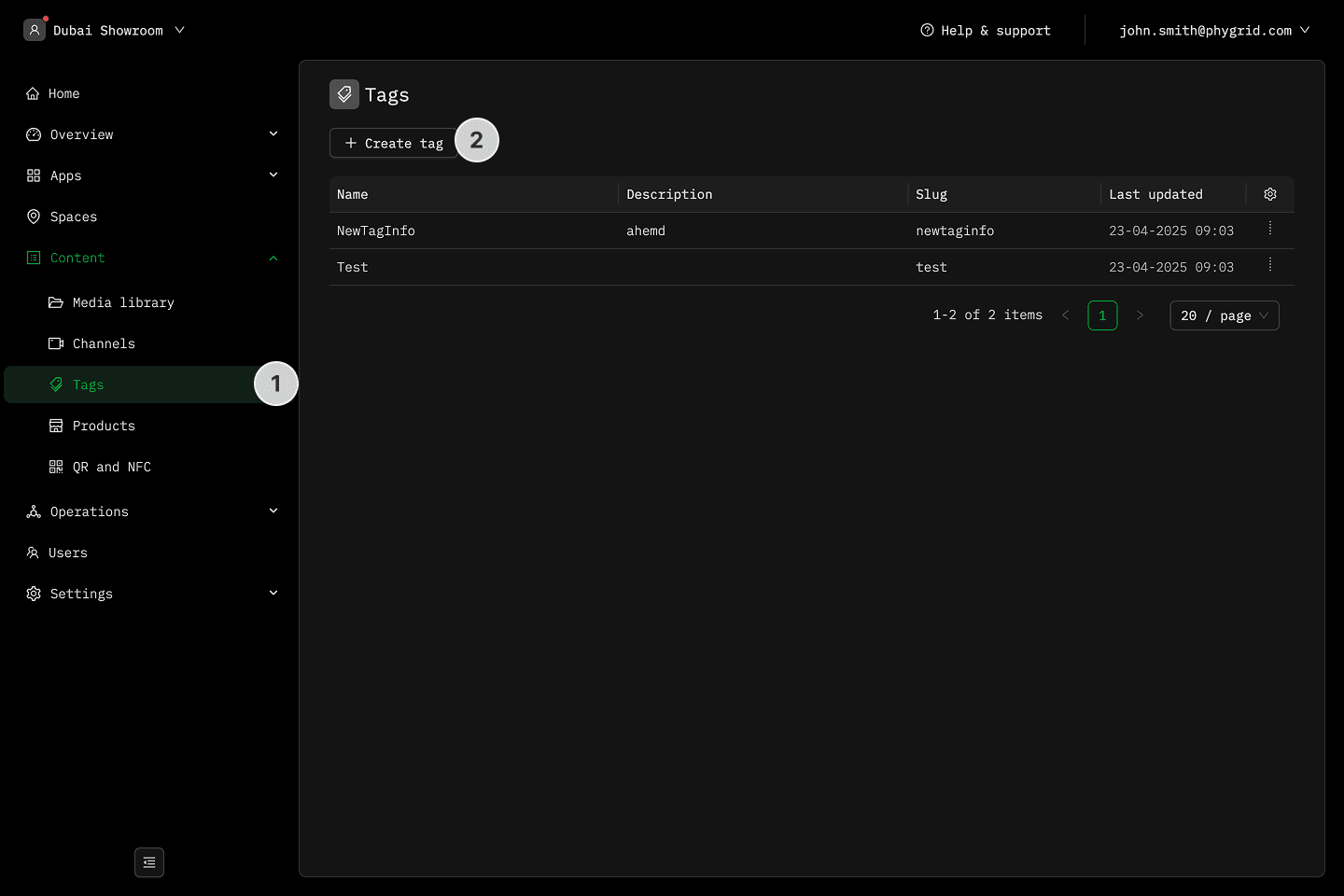Open the three-dot menu for Test row
Image resolution: width=1344 pixels, height=896 pixels.
click(x=1269, y=265)
